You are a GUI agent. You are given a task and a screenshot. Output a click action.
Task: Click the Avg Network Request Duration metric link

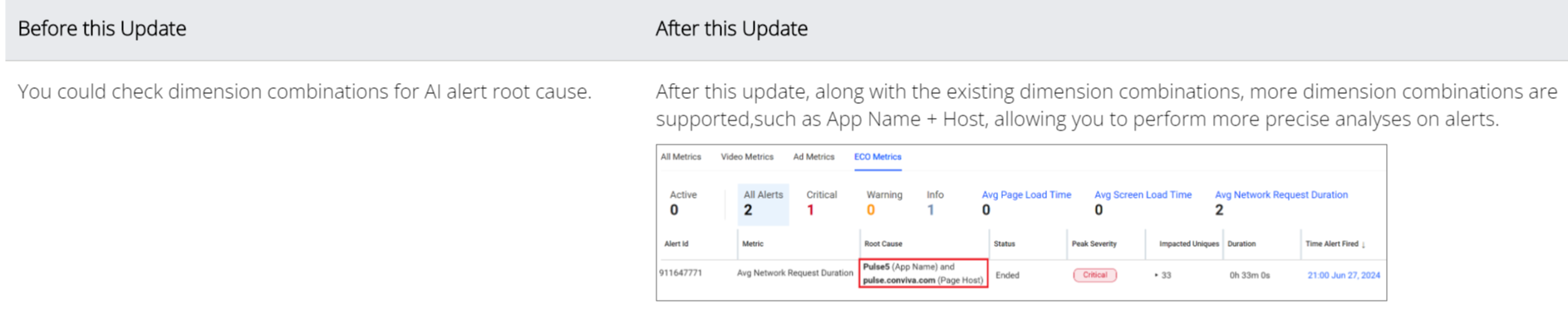[1281, 195]
